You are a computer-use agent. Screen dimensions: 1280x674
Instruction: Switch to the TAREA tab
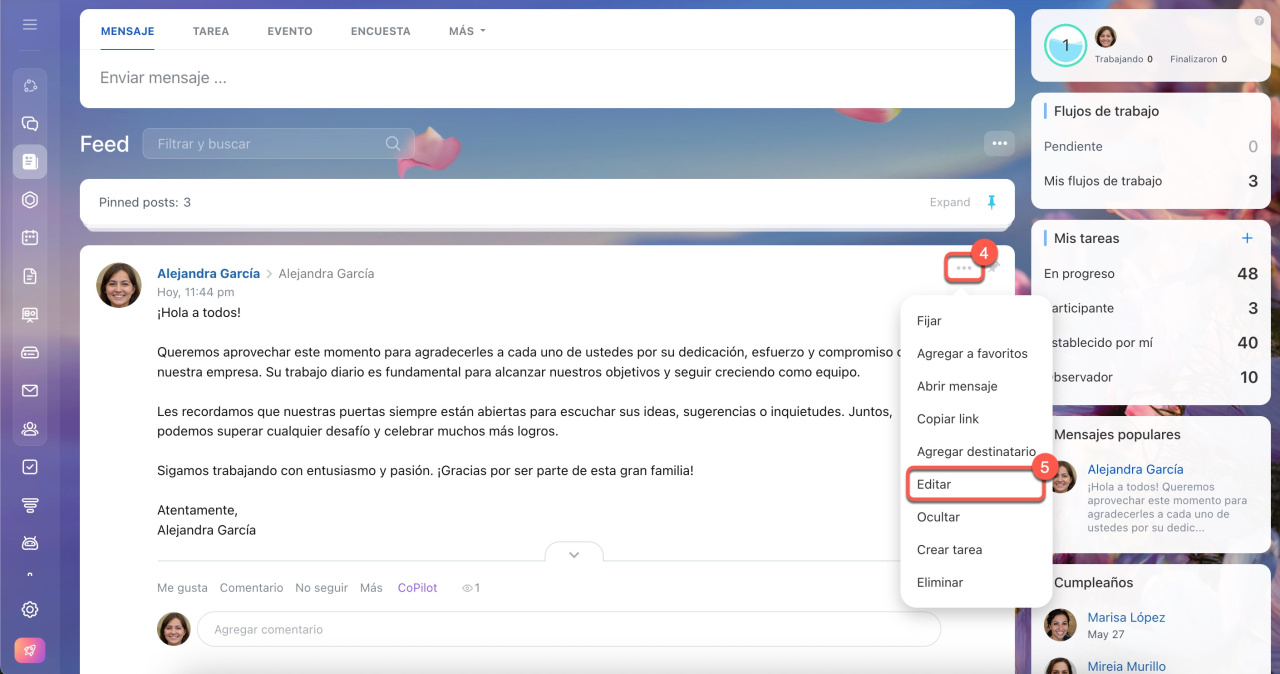211,31
